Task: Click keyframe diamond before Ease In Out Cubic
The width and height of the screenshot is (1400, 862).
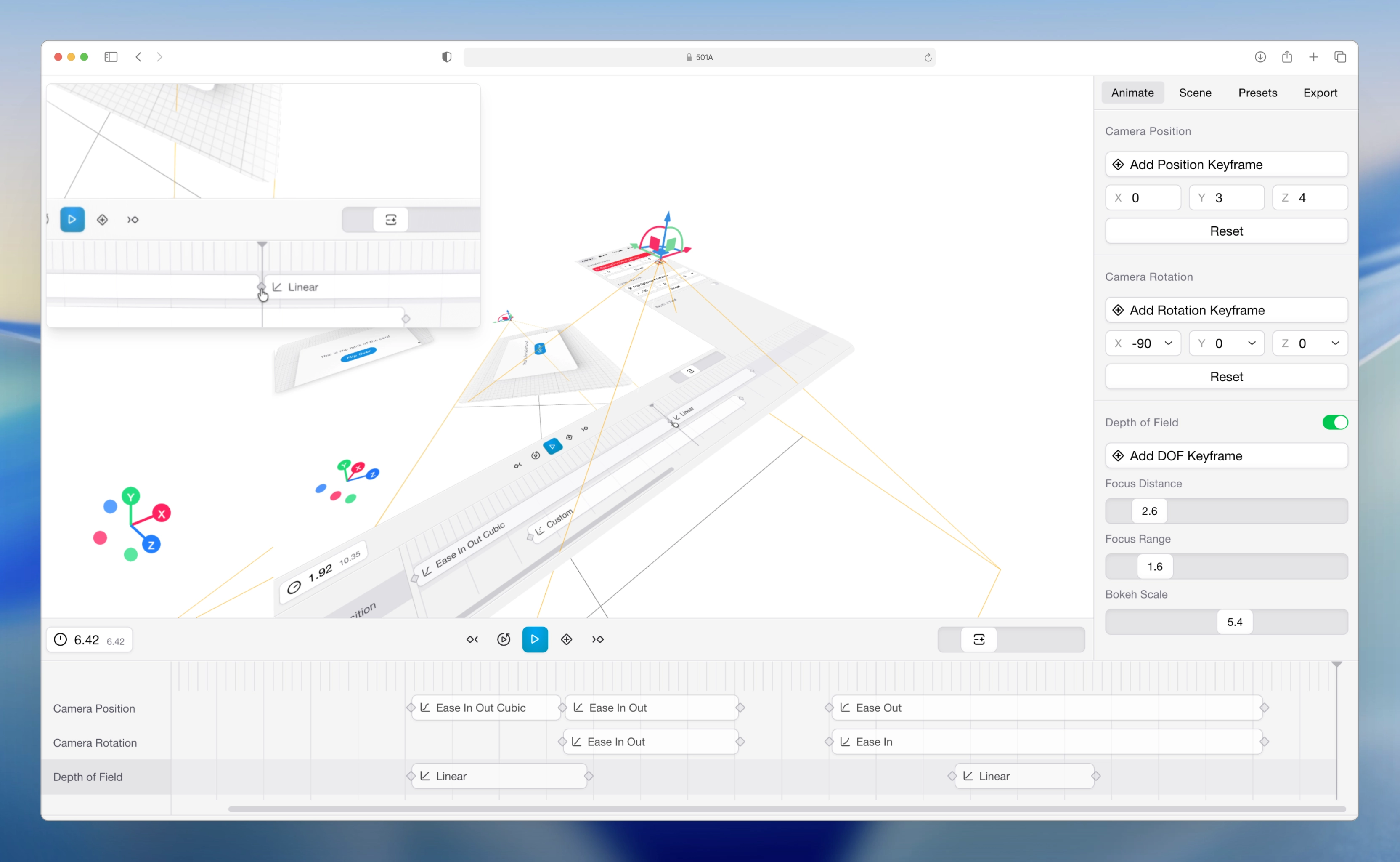Action: [411, 708]
